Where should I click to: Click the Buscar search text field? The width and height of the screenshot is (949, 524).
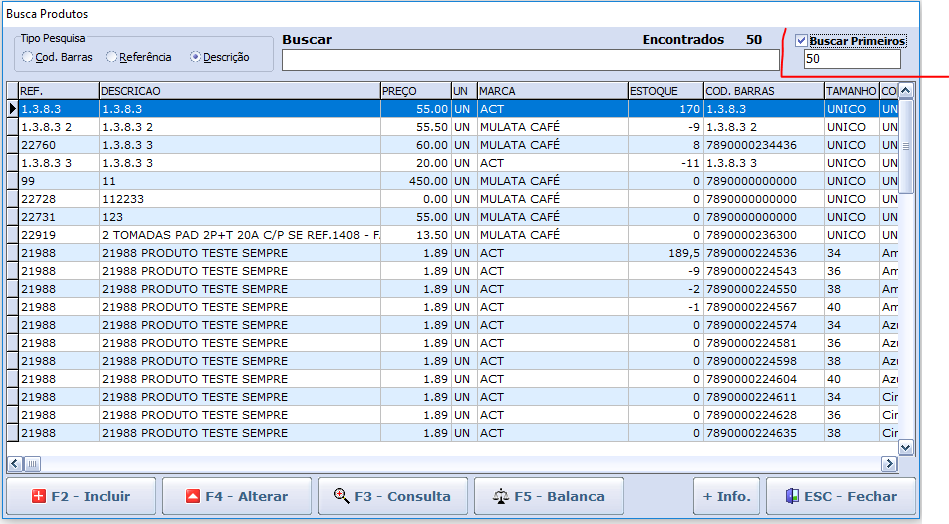(530, 61)
